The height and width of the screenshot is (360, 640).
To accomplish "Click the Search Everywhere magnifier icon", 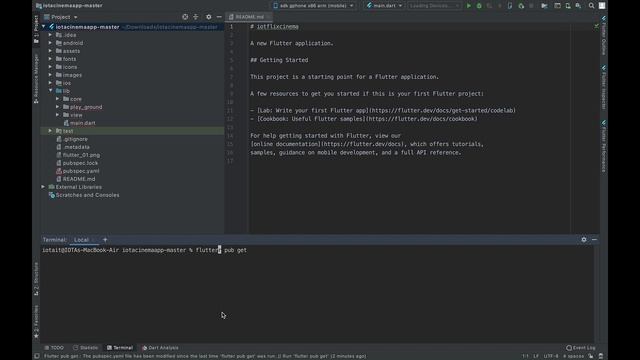I will pos(591,6).
